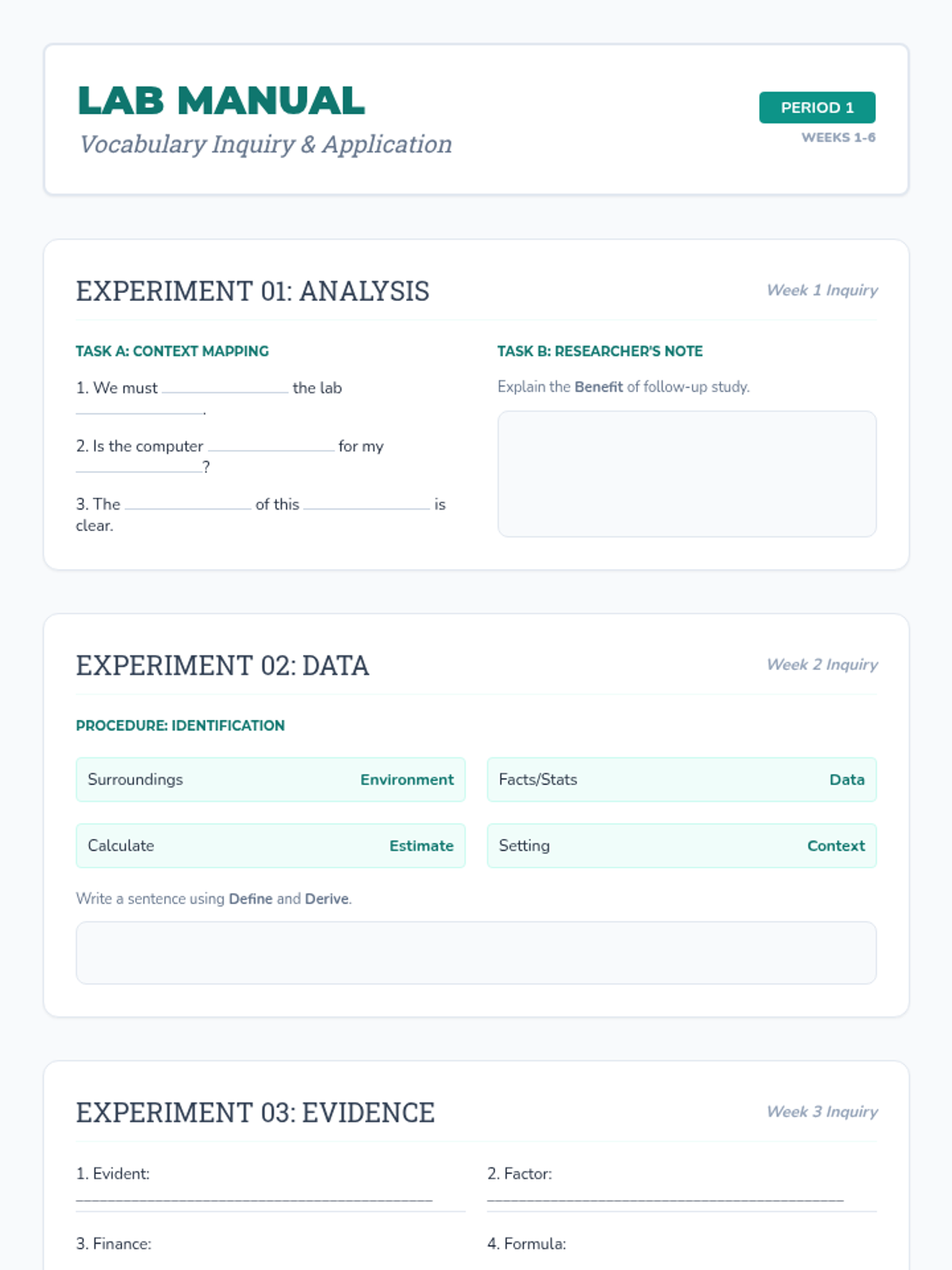Click the Experiment 02: Data heading

222,665
